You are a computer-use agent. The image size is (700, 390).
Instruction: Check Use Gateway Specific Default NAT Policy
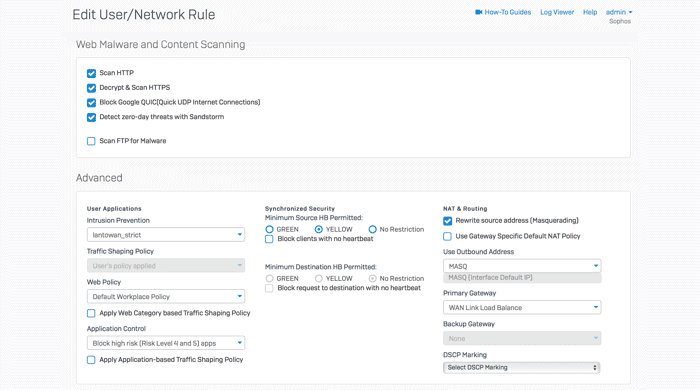tap(448, 236)
